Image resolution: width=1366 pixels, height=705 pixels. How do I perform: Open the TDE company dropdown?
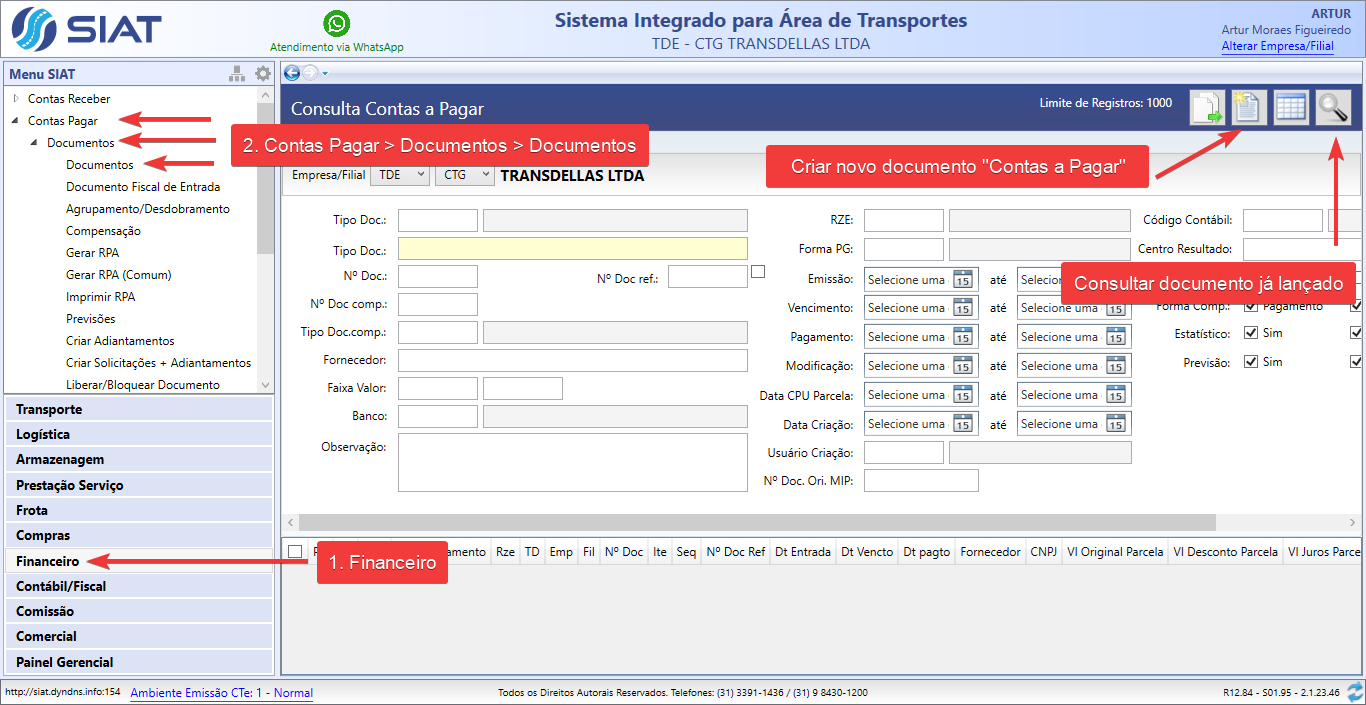pos(399,175)
